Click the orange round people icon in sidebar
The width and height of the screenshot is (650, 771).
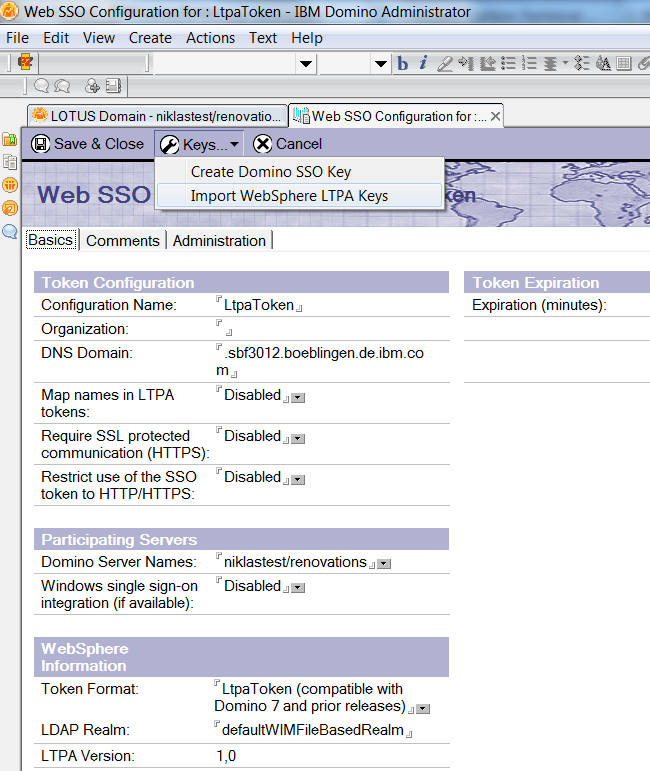10,185
